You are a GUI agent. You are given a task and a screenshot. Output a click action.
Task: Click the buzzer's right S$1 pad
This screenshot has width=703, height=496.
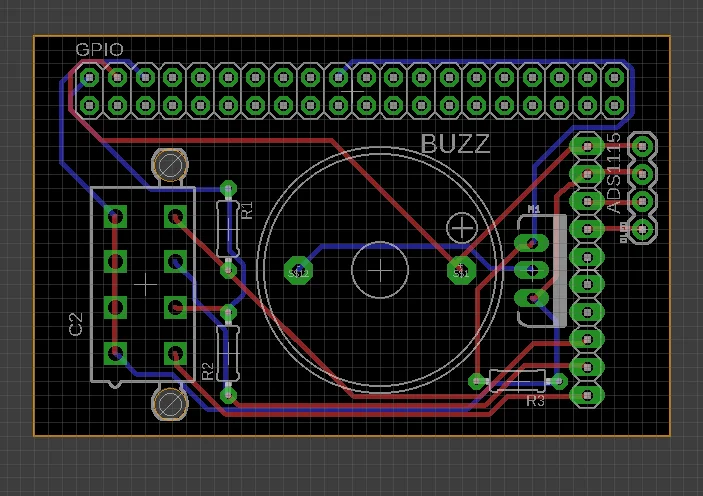pyautogui.click(x=461, y=271)
